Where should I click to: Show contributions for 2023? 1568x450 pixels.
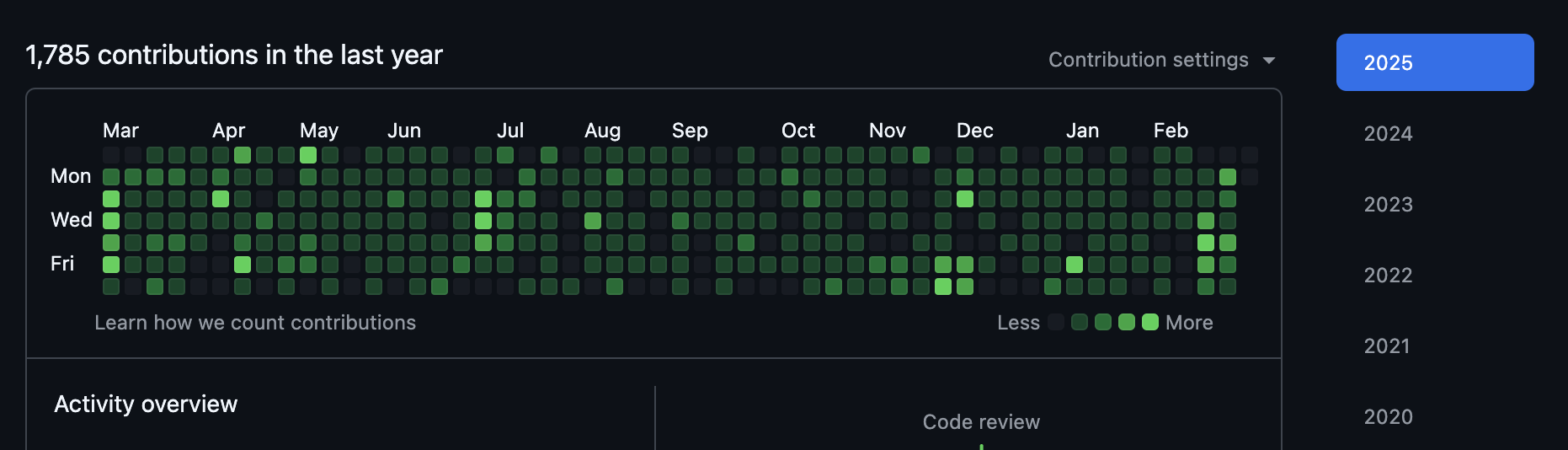(x=1388, y=204)
